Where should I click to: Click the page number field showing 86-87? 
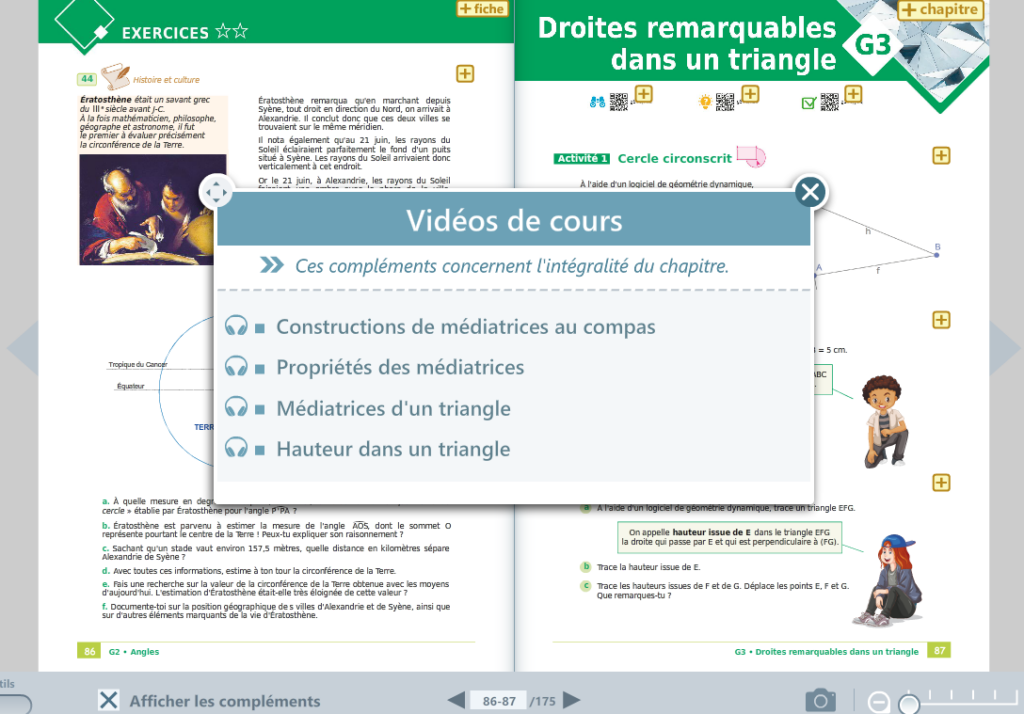click(x=499, y=701)
